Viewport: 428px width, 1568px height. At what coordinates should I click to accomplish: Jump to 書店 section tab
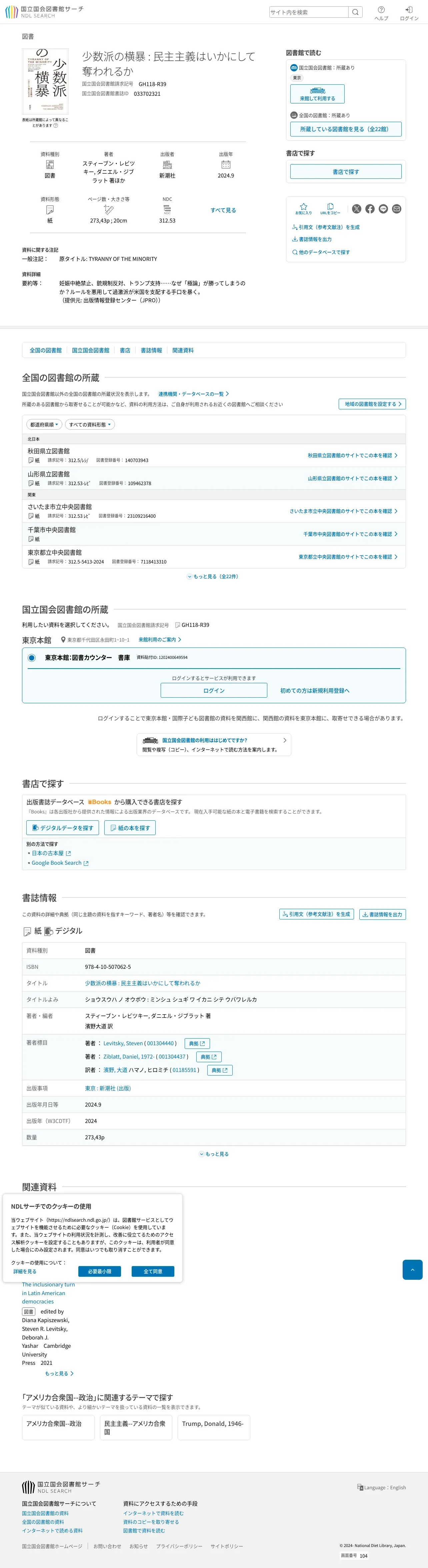coord(125,350)
